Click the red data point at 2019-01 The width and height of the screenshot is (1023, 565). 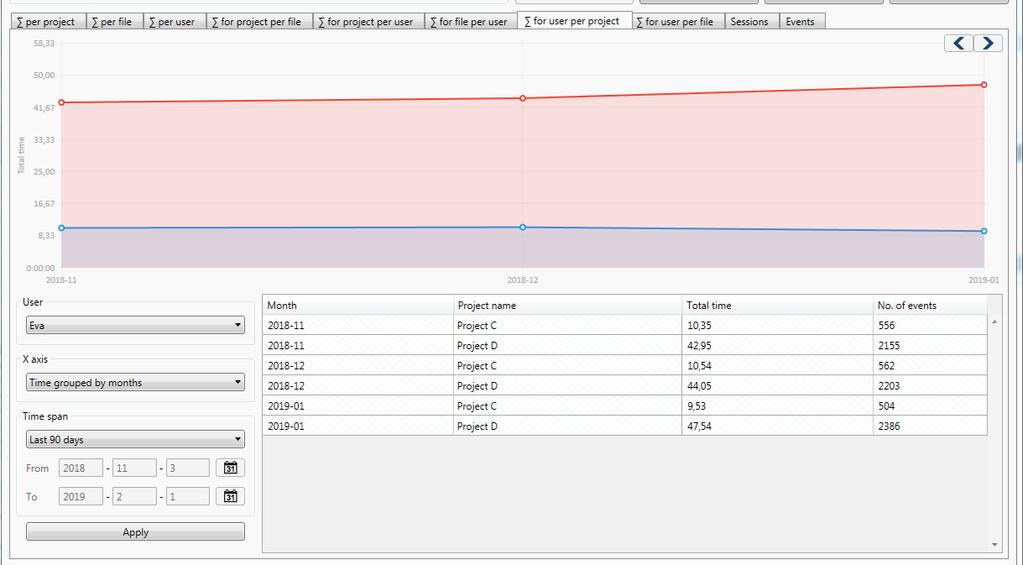[984, 85]
